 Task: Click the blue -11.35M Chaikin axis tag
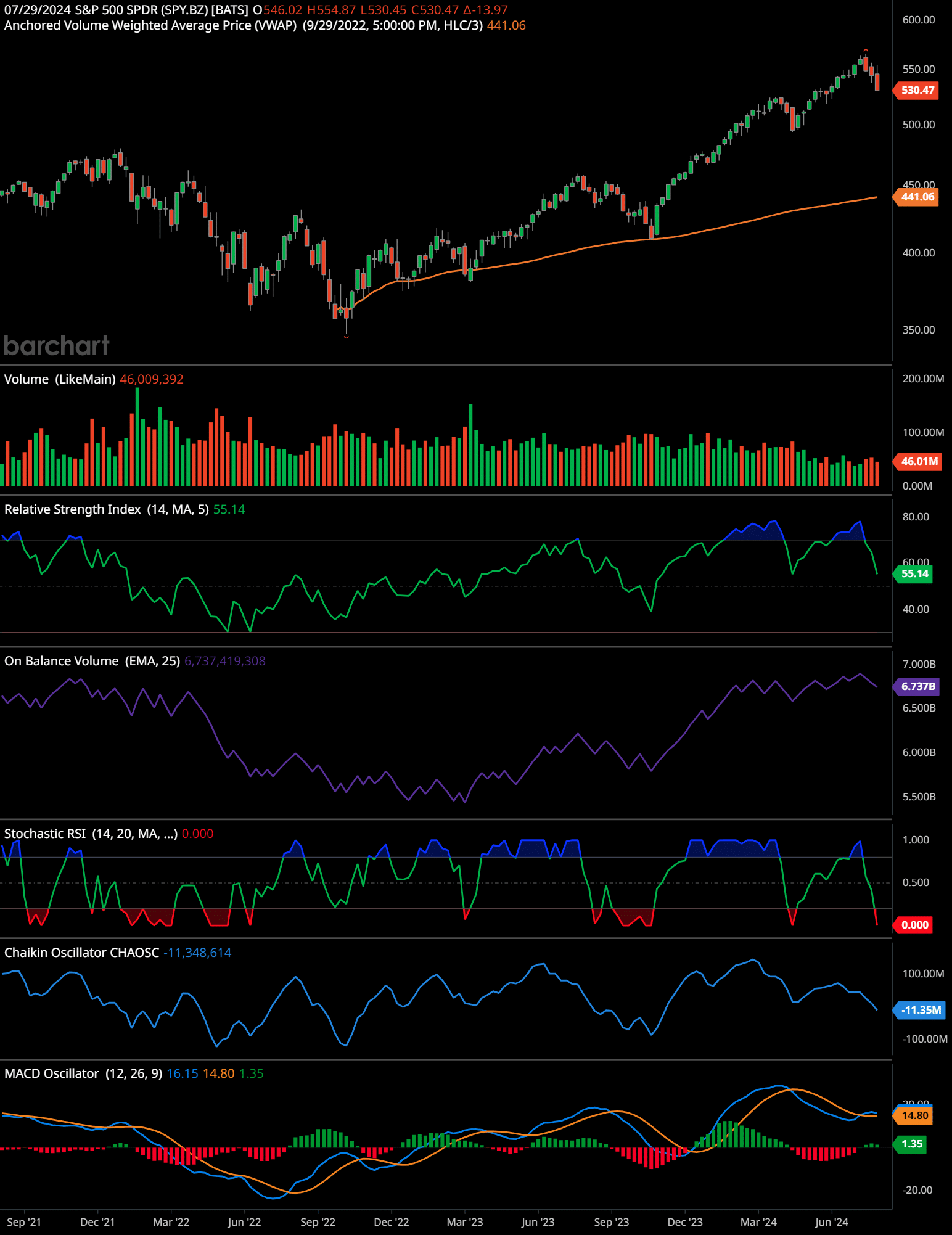click(x=920, y=1010)
